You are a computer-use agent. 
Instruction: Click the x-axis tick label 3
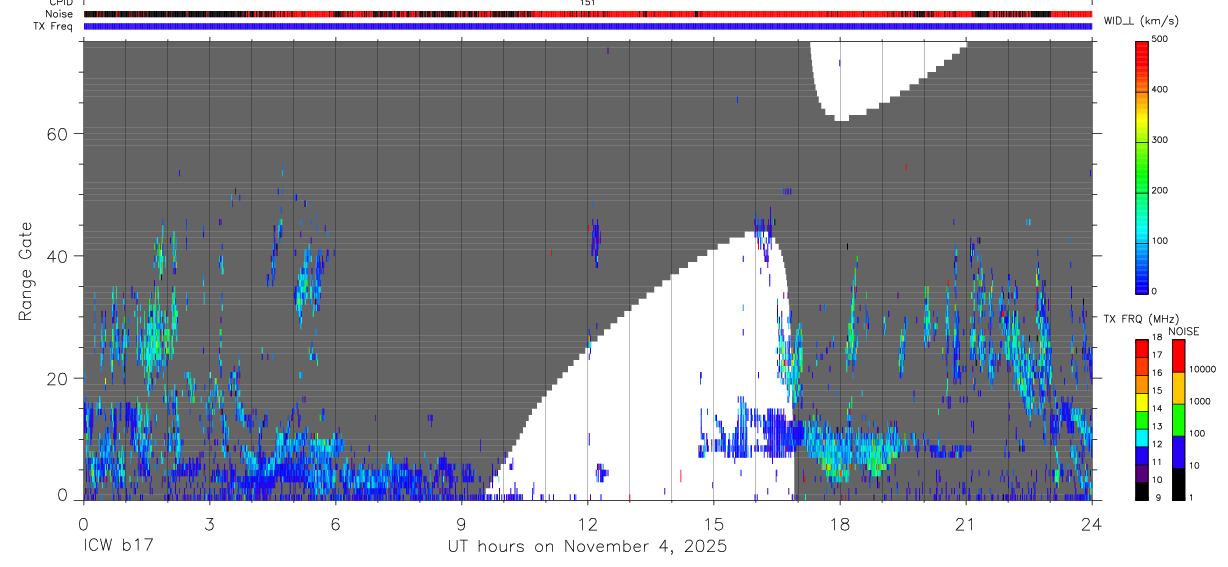pos(210,523)
